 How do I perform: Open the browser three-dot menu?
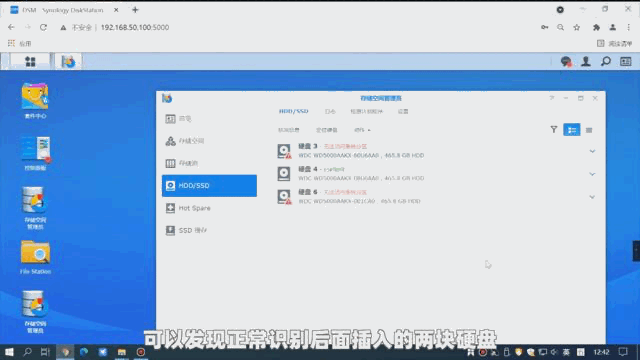click(x=629, y=27)
